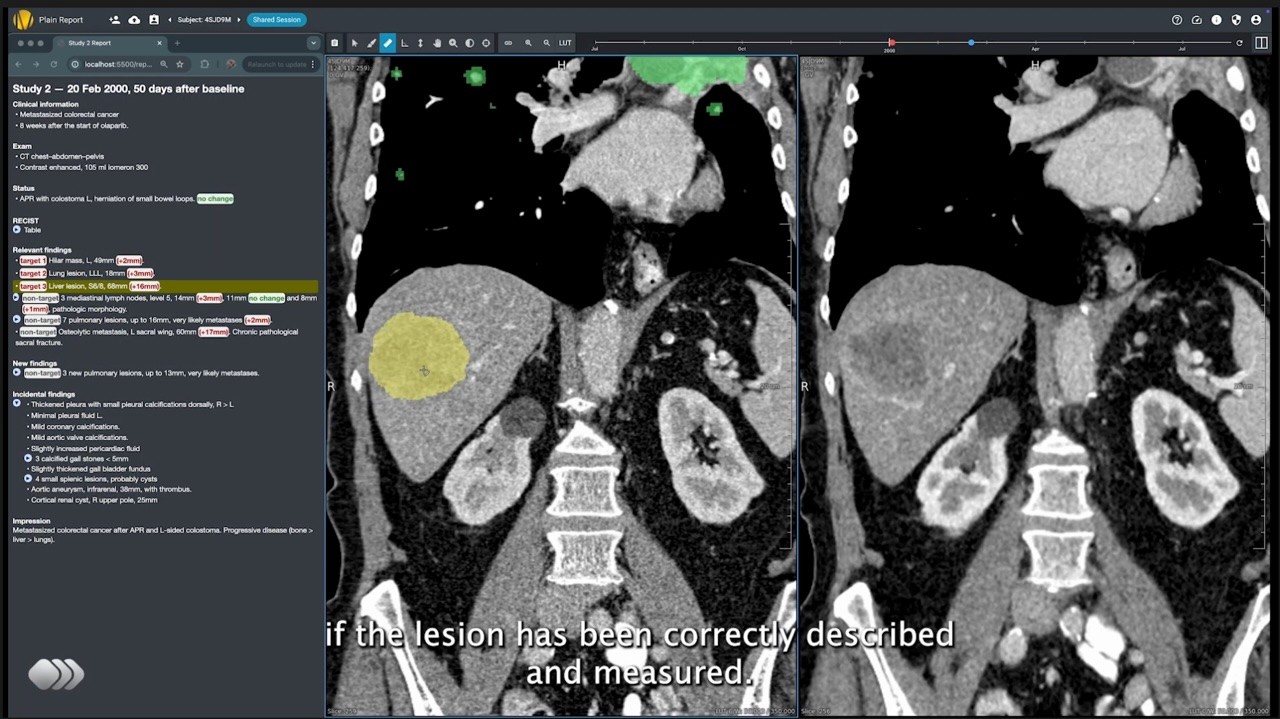Image resolution: width=1280 pixels, height=719 pixels.
Task: Toggle the split-view layout button
Action: pos(1261,43)
